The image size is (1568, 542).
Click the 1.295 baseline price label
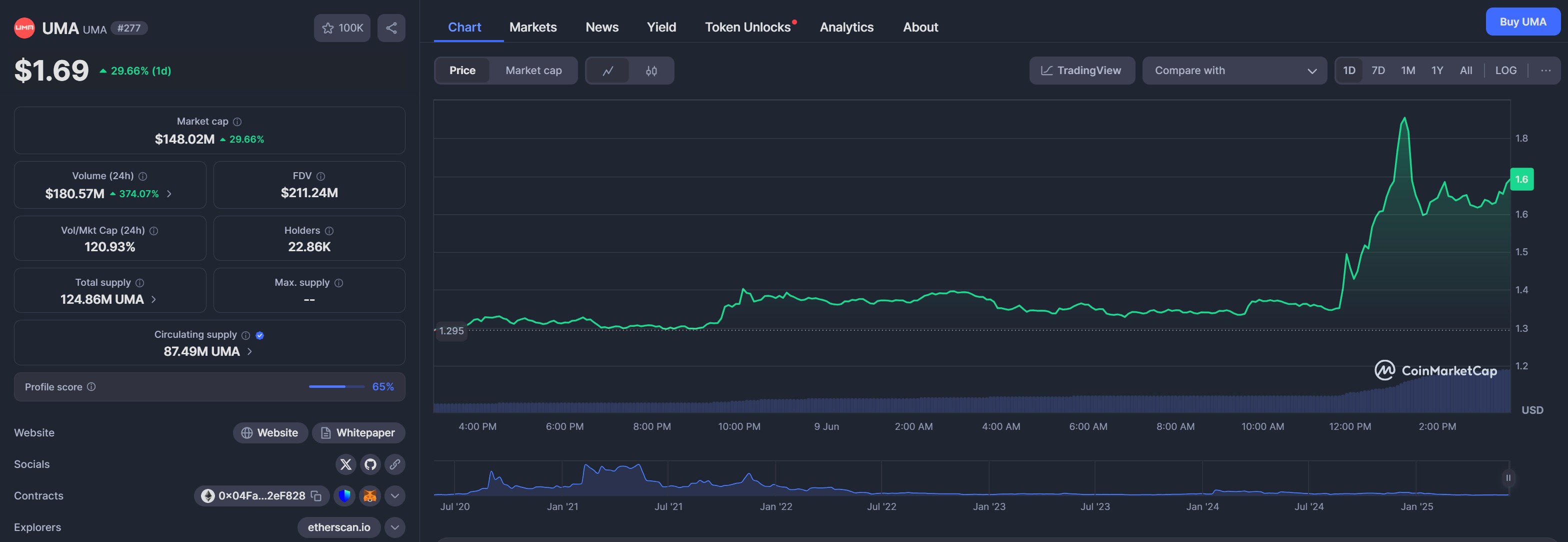point(451,331)
